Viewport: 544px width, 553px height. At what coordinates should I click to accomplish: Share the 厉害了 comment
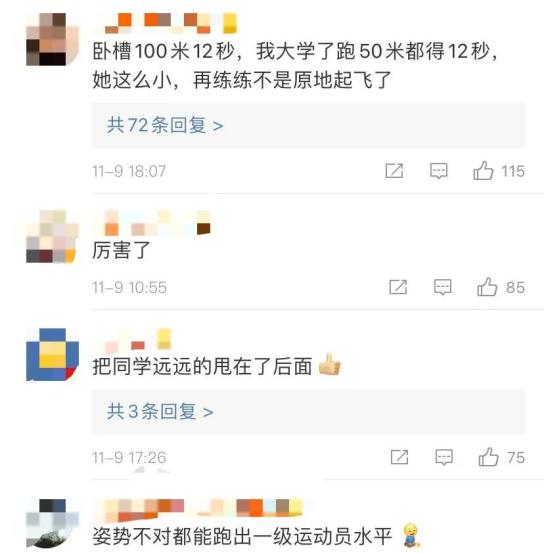click(398, 287)
